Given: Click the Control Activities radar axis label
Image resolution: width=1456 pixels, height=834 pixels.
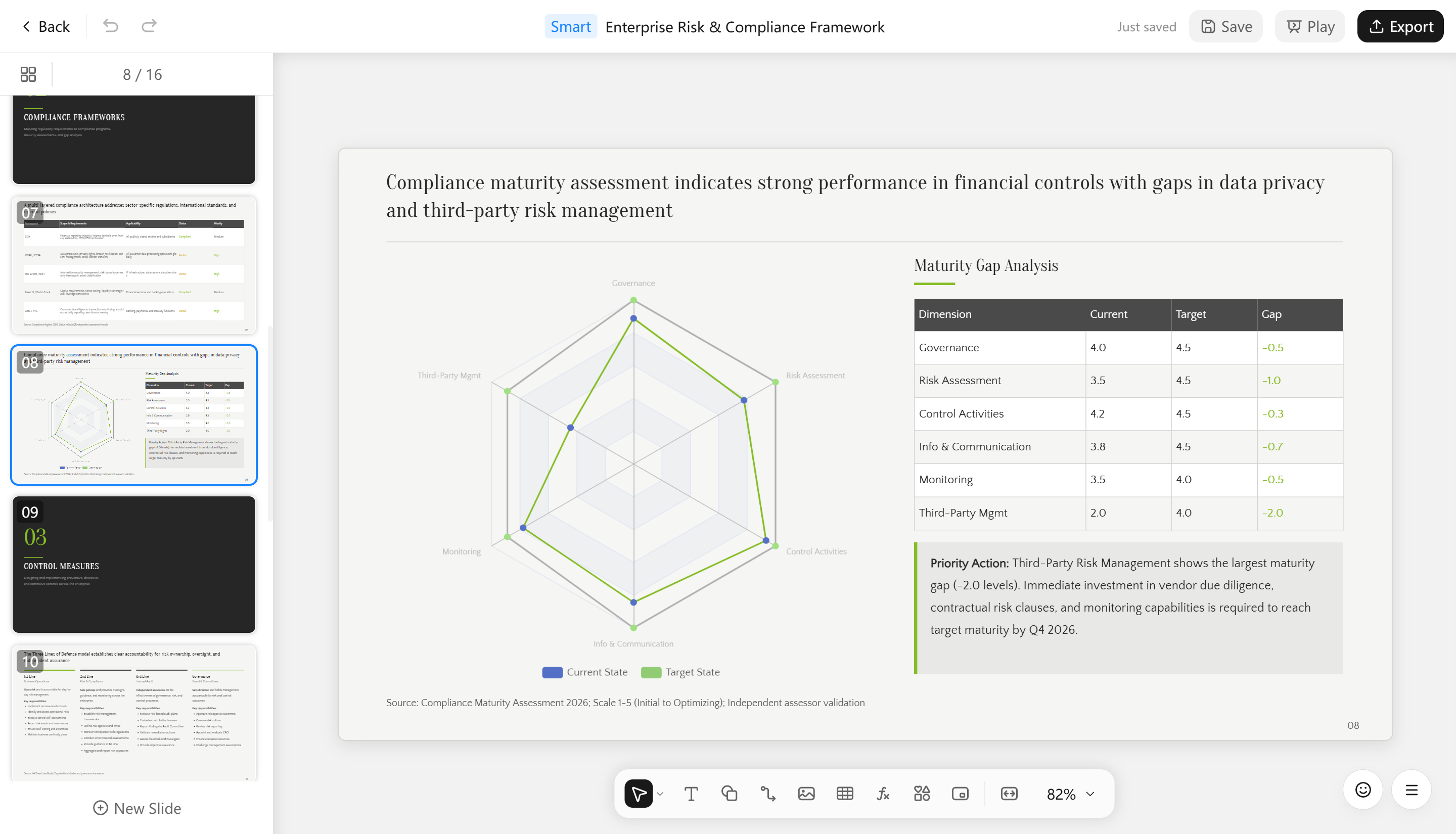Looking at the screenshot, I should point(816,551).
